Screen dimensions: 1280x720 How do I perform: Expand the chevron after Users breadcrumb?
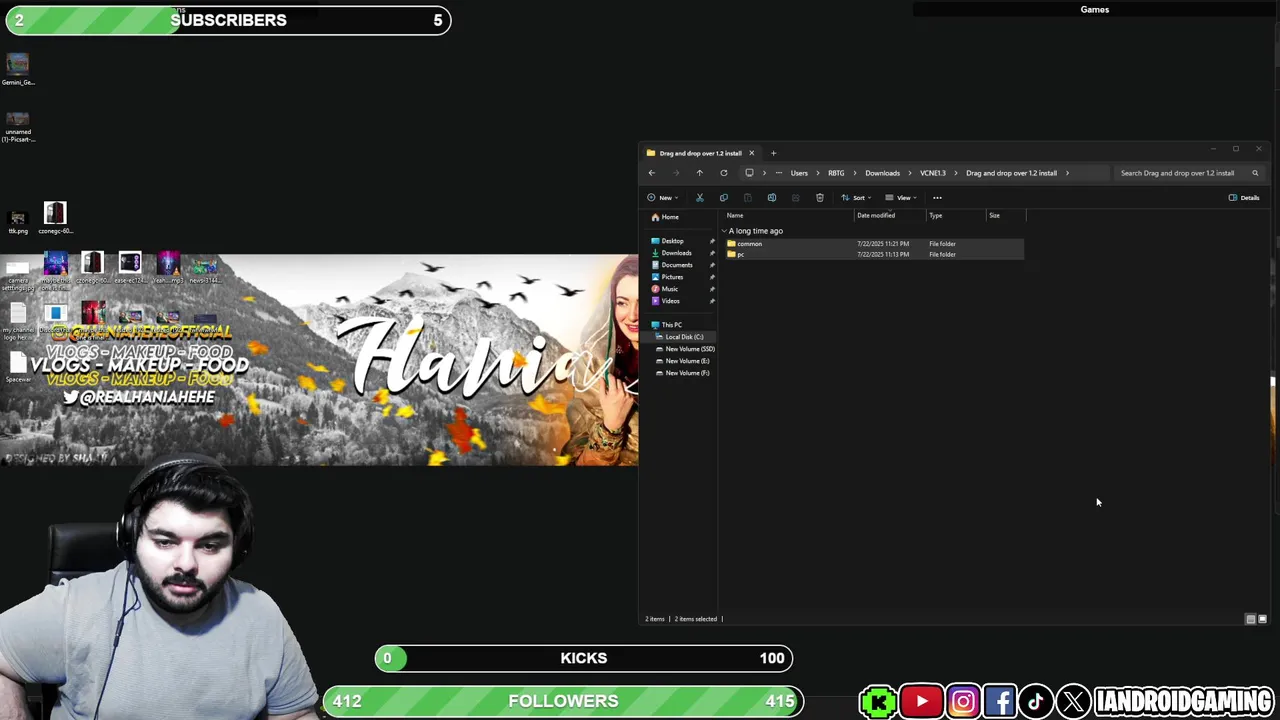[x=817, y=173]
